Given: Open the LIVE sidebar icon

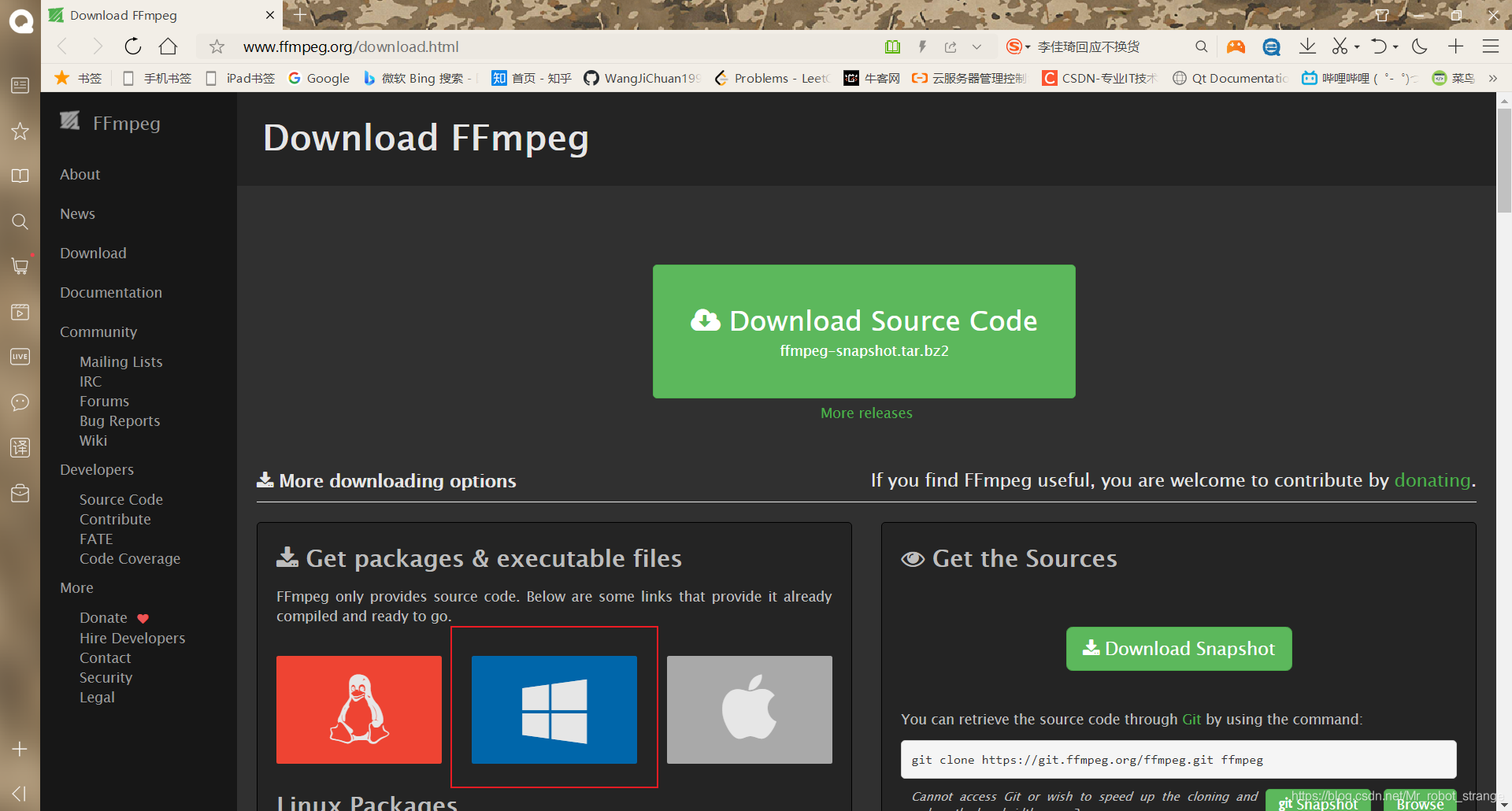Looking at the screenshot, I should tap(20, 357).
